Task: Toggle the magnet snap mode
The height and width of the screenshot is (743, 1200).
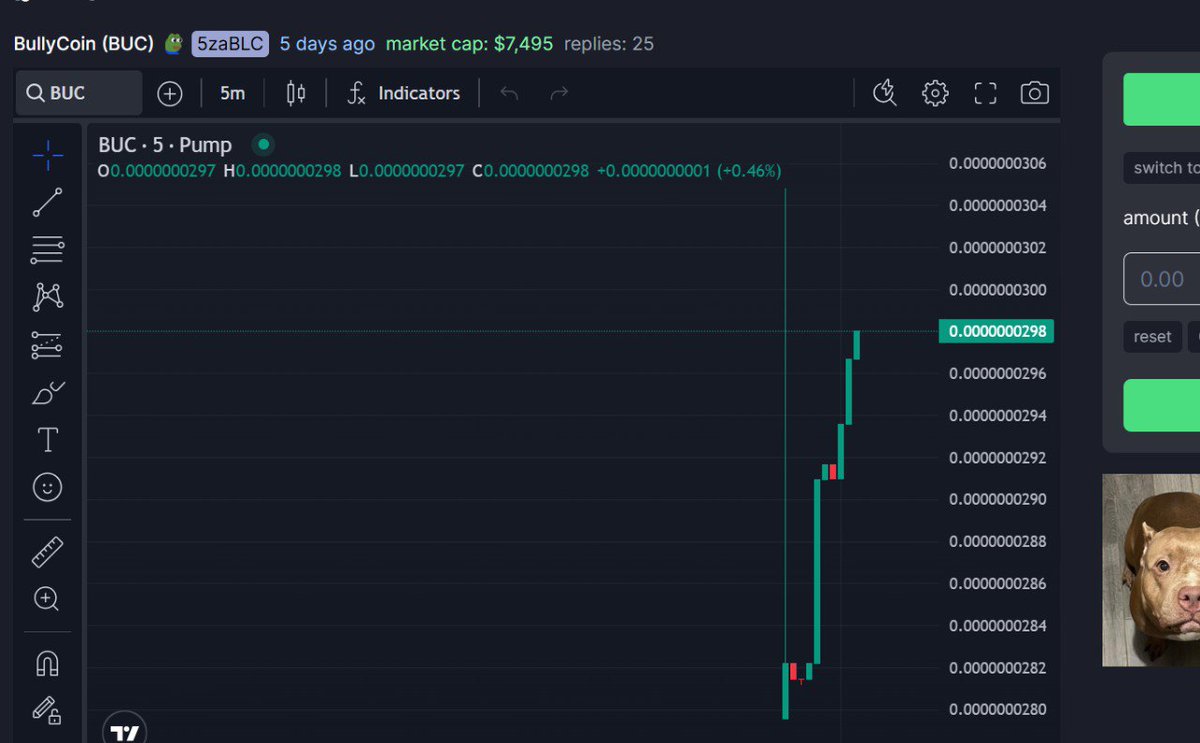Action: pos(47,664)
